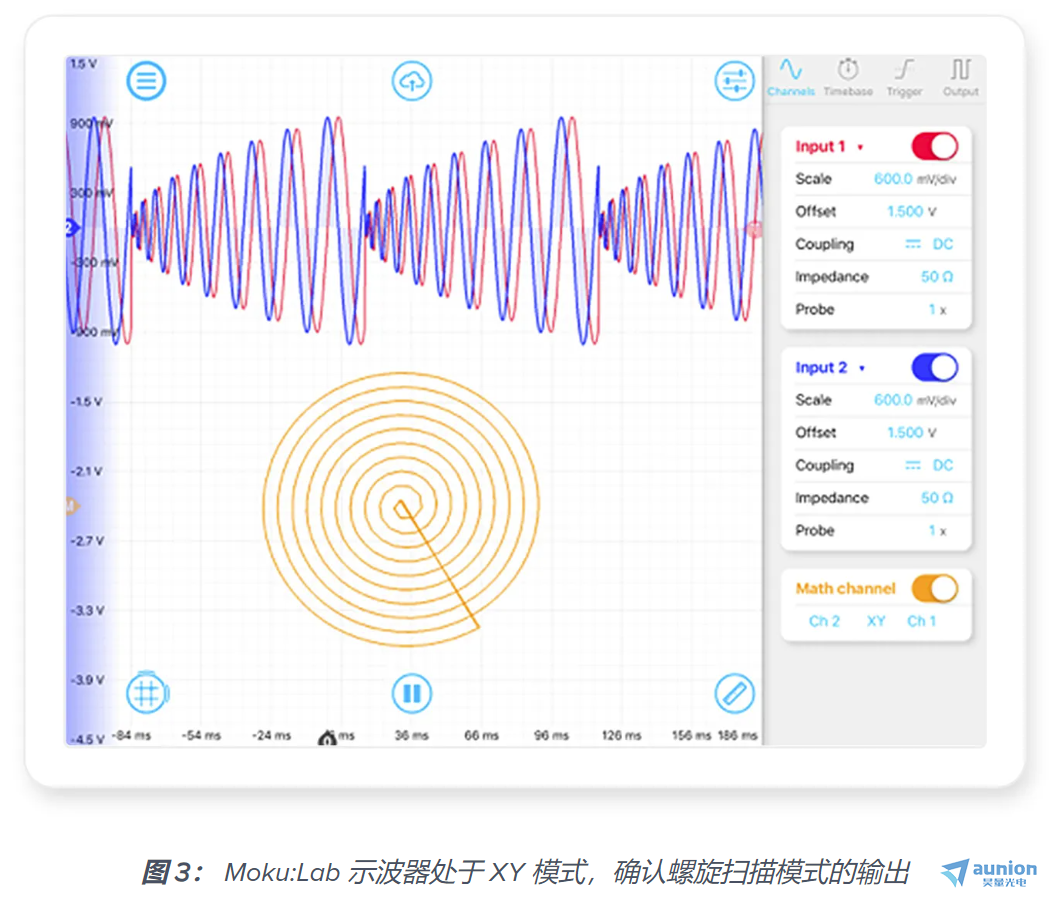
Task: Switch to the Trigger tab
Action: pyautogui.click(x=904, y=78)
